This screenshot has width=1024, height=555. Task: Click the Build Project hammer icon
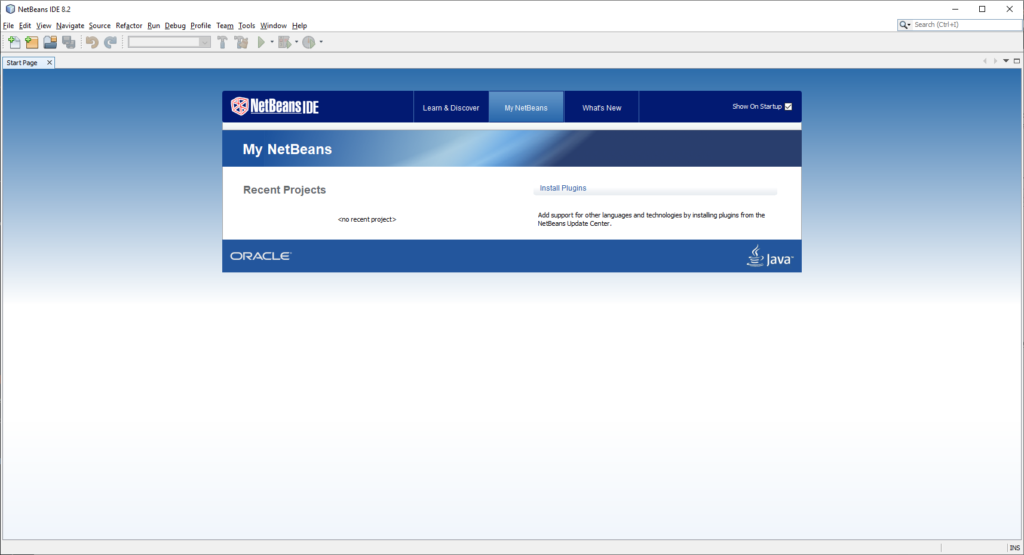tap(223, 42)
